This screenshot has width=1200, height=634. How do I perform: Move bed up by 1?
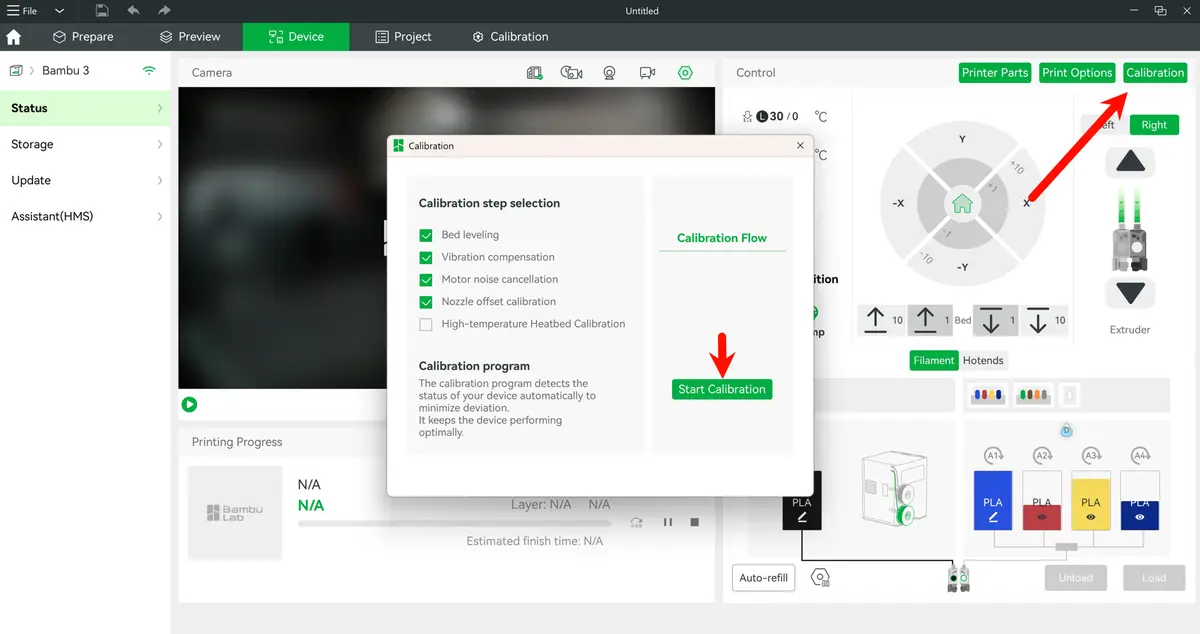(931, 320)
